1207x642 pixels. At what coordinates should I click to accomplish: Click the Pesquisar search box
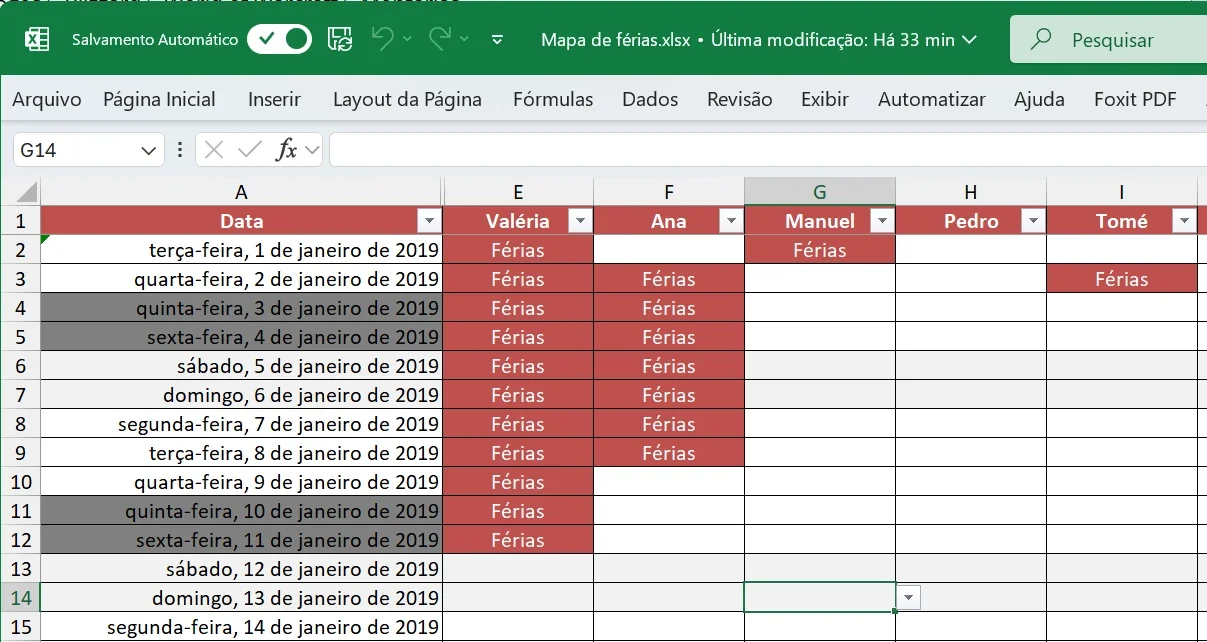1108,40
